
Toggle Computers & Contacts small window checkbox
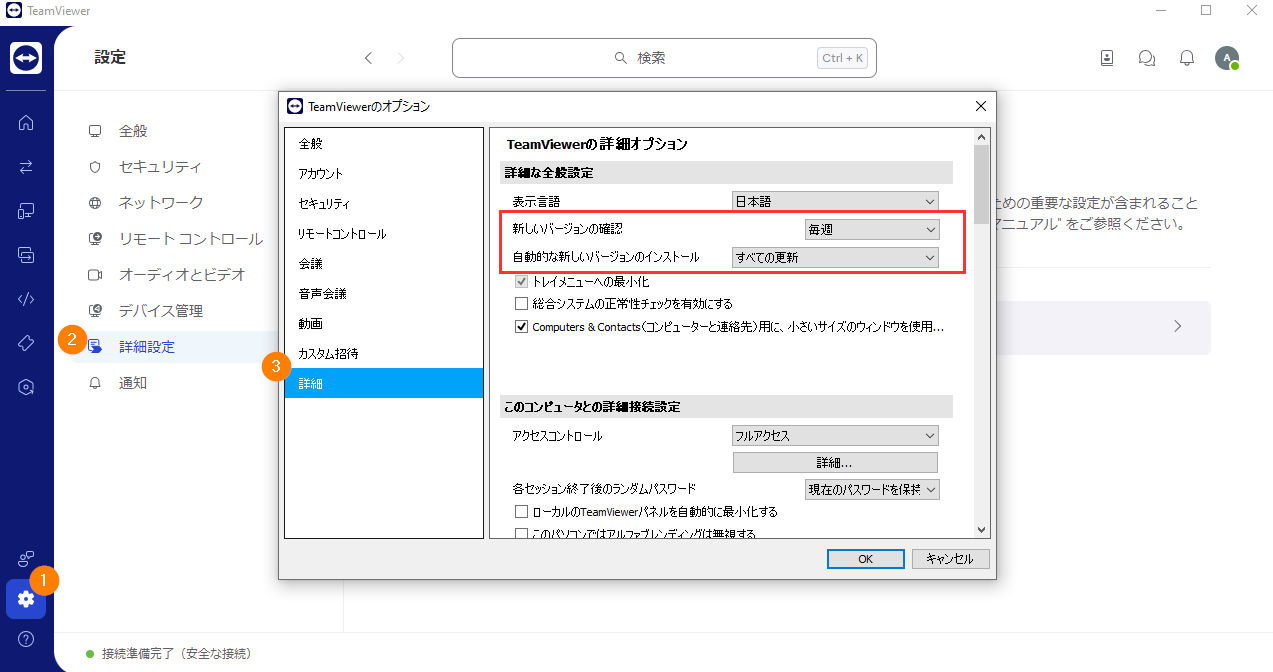(521, 327)
